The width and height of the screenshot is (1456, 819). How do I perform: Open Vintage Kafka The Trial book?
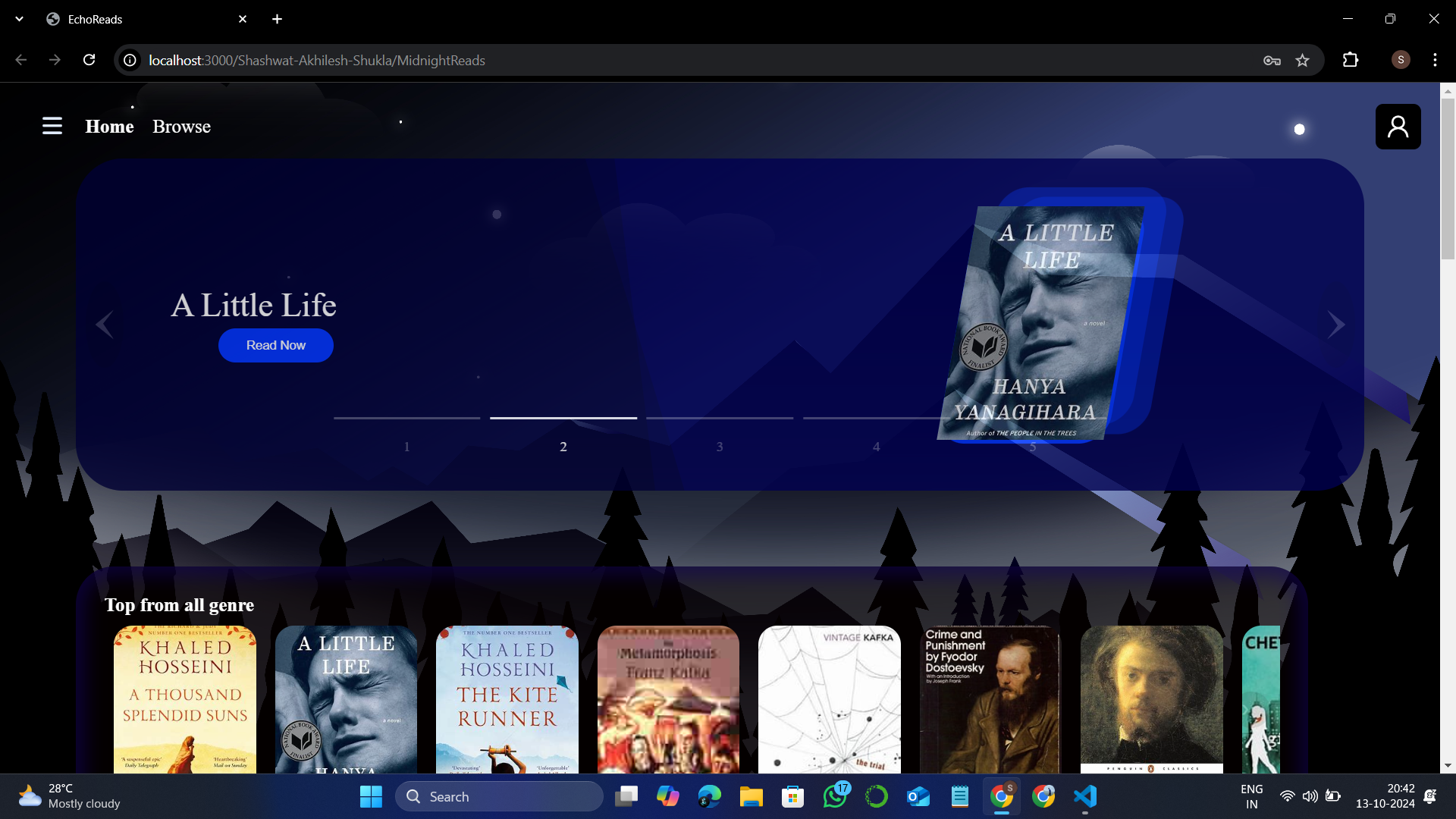click(830, 699)
